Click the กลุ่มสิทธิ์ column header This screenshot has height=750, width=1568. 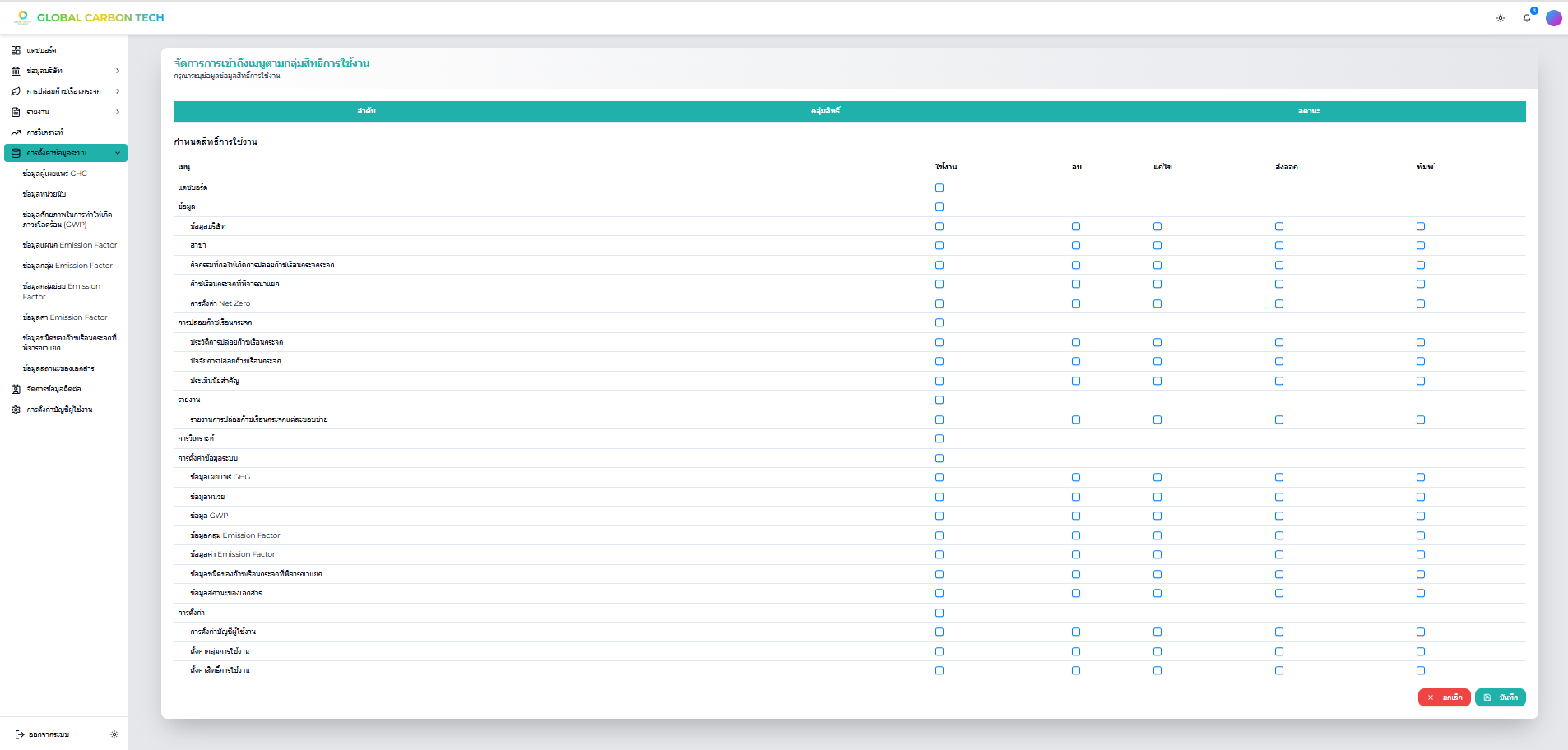click(x=825, y=111)
